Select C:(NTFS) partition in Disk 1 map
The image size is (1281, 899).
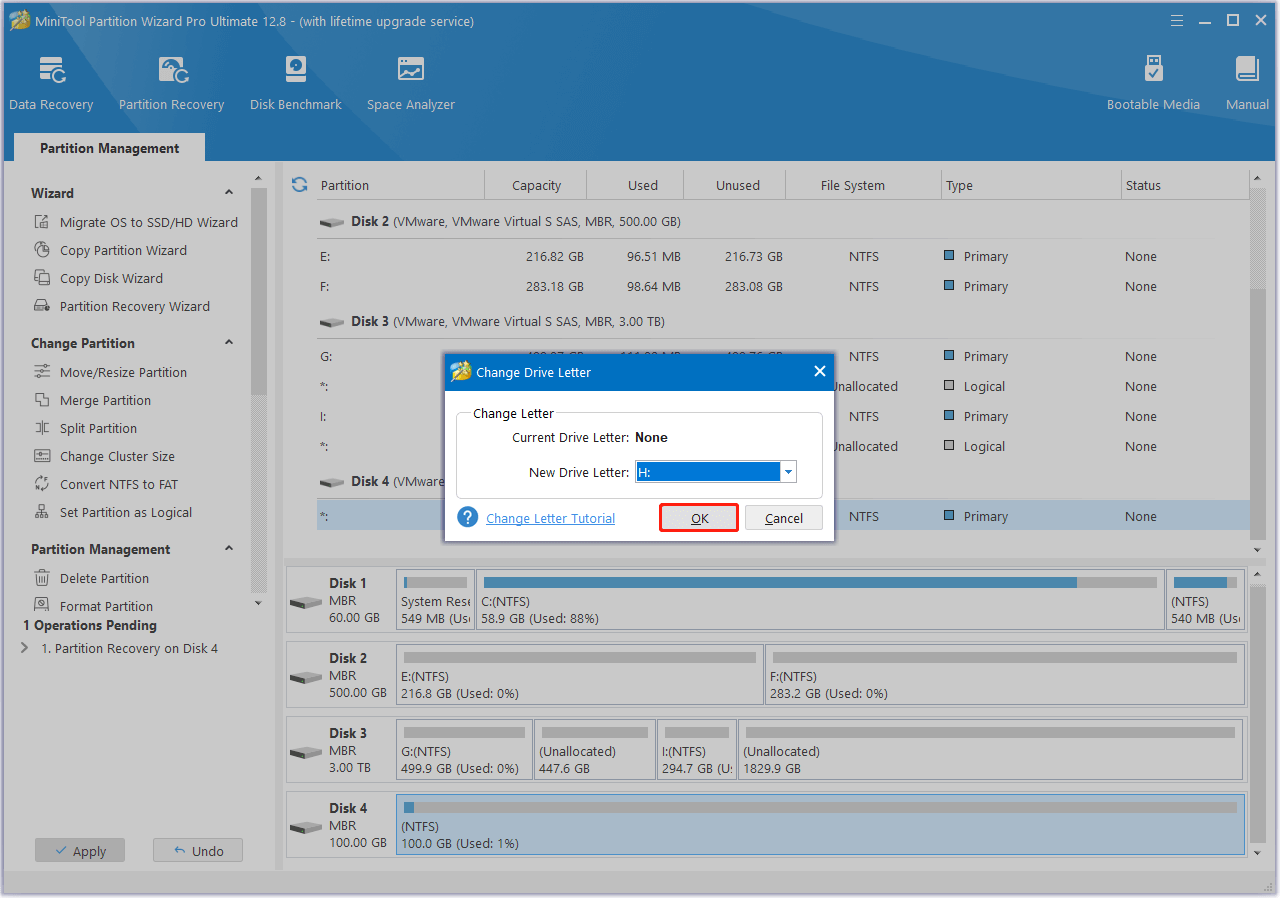pyautogui.click(x=820, y=600)
